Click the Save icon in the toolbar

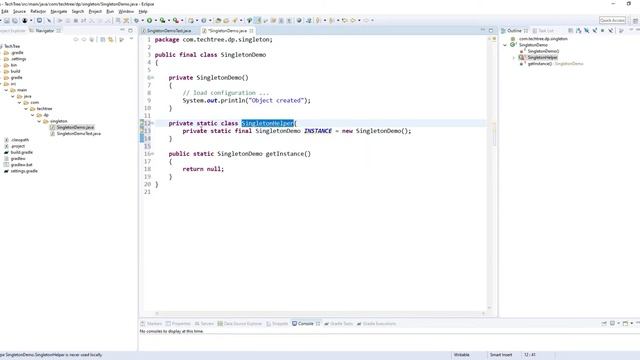click(x=7, y=20)
